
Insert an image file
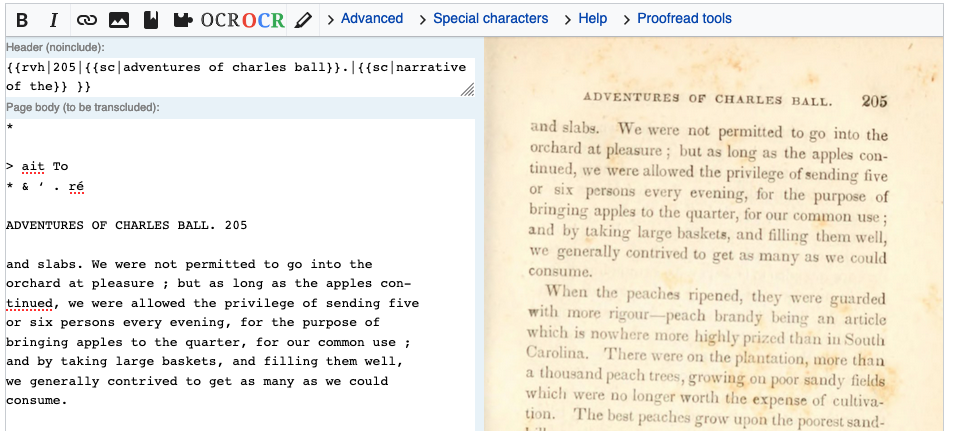click(x=118, y=20)
